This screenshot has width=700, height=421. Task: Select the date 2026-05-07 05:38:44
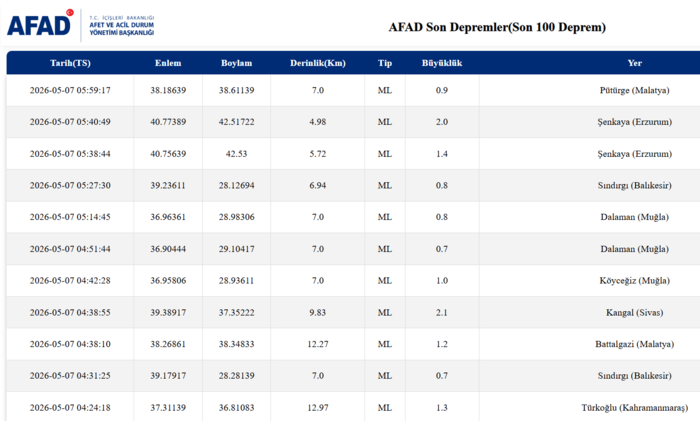click(x=70, y=154)
